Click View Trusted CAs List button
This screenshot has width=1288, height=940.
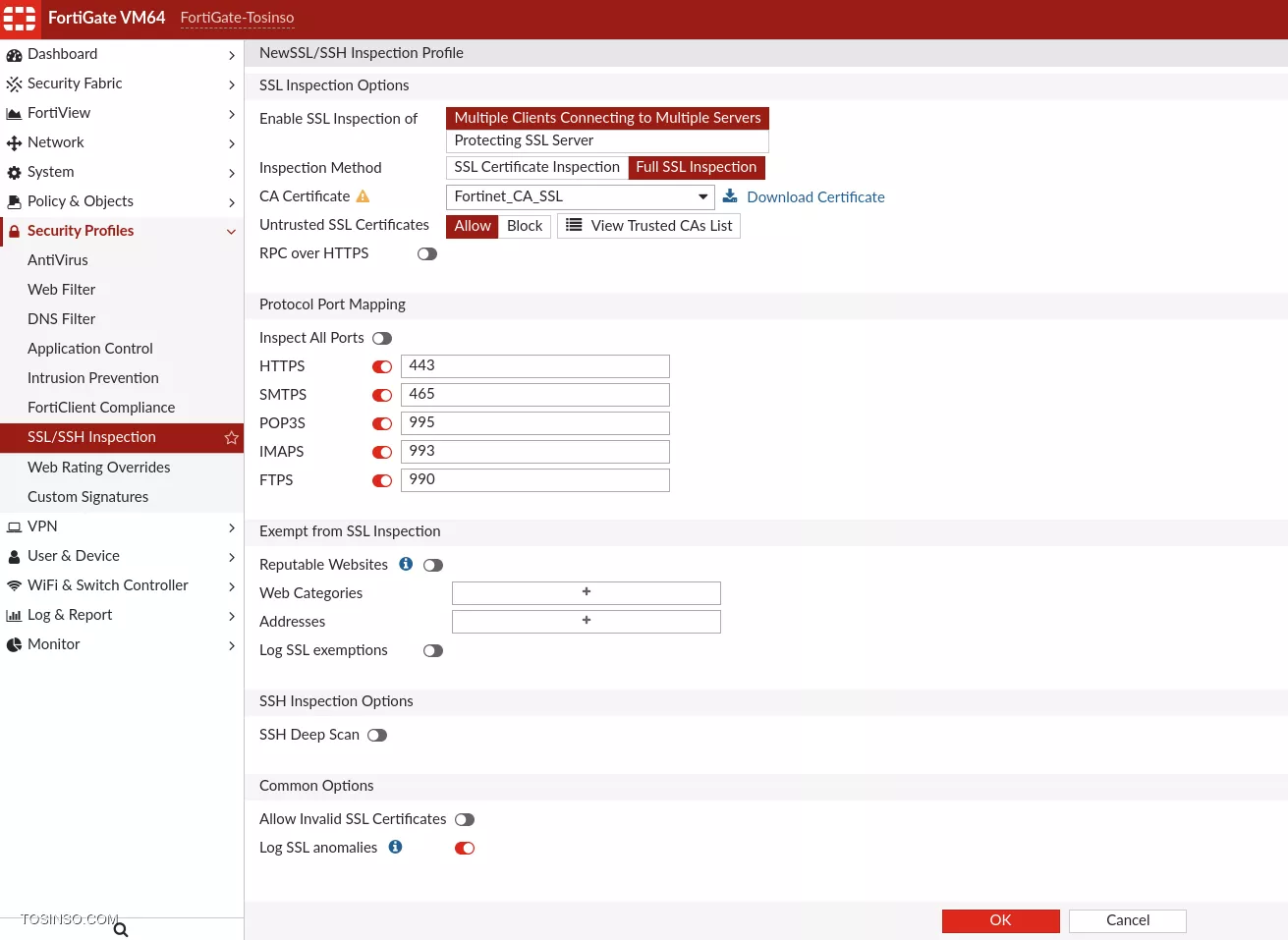click(648, 226)
